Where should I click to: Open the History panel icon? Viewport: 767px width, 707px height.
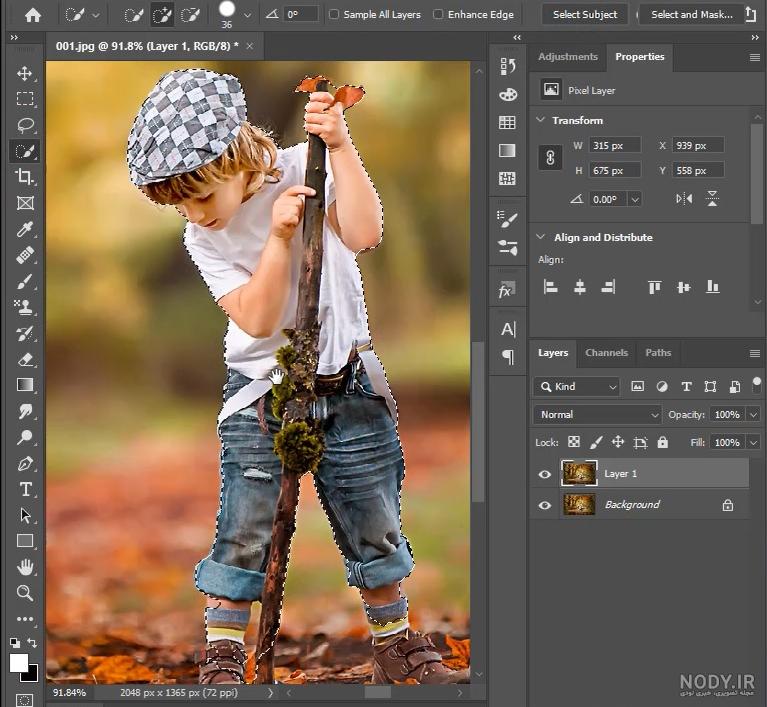tap(508, 66)
